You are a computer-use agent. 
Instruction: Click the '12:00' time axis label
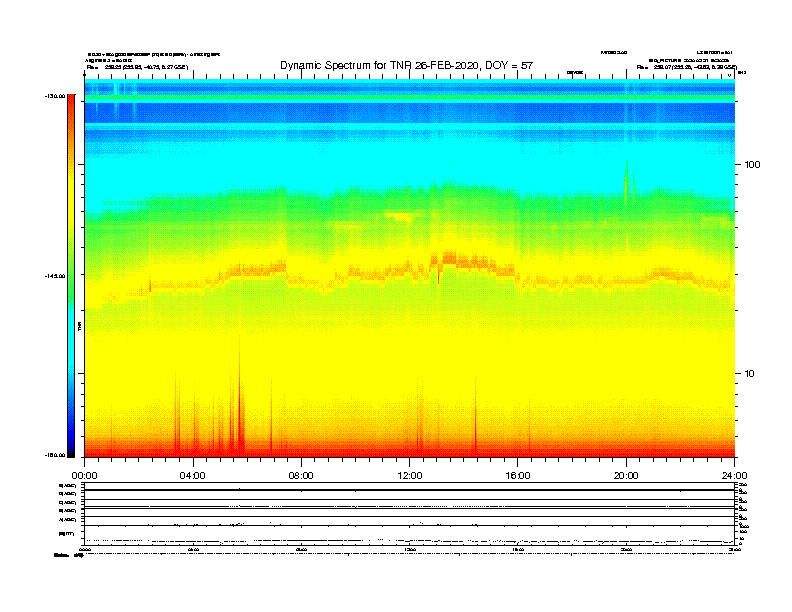[x=410, y=476]
